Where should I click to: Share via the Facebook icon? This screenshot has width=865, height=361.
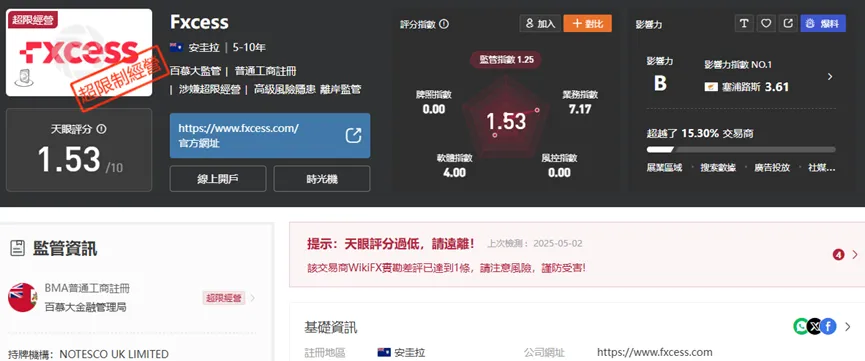point(828,327)
